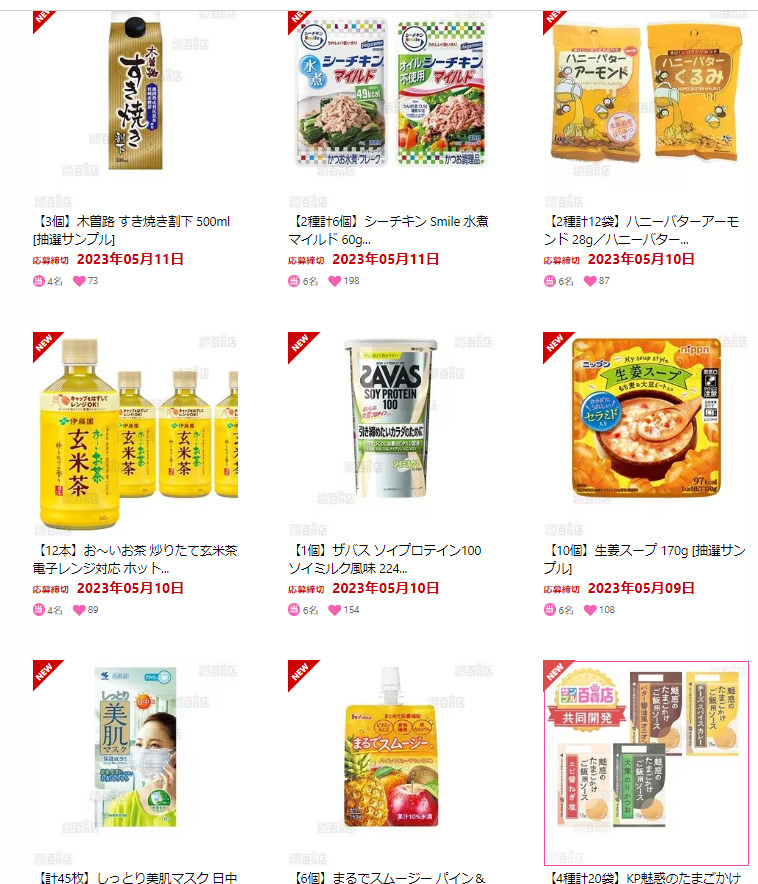Like the Sea Chicken Smile product

335,281
